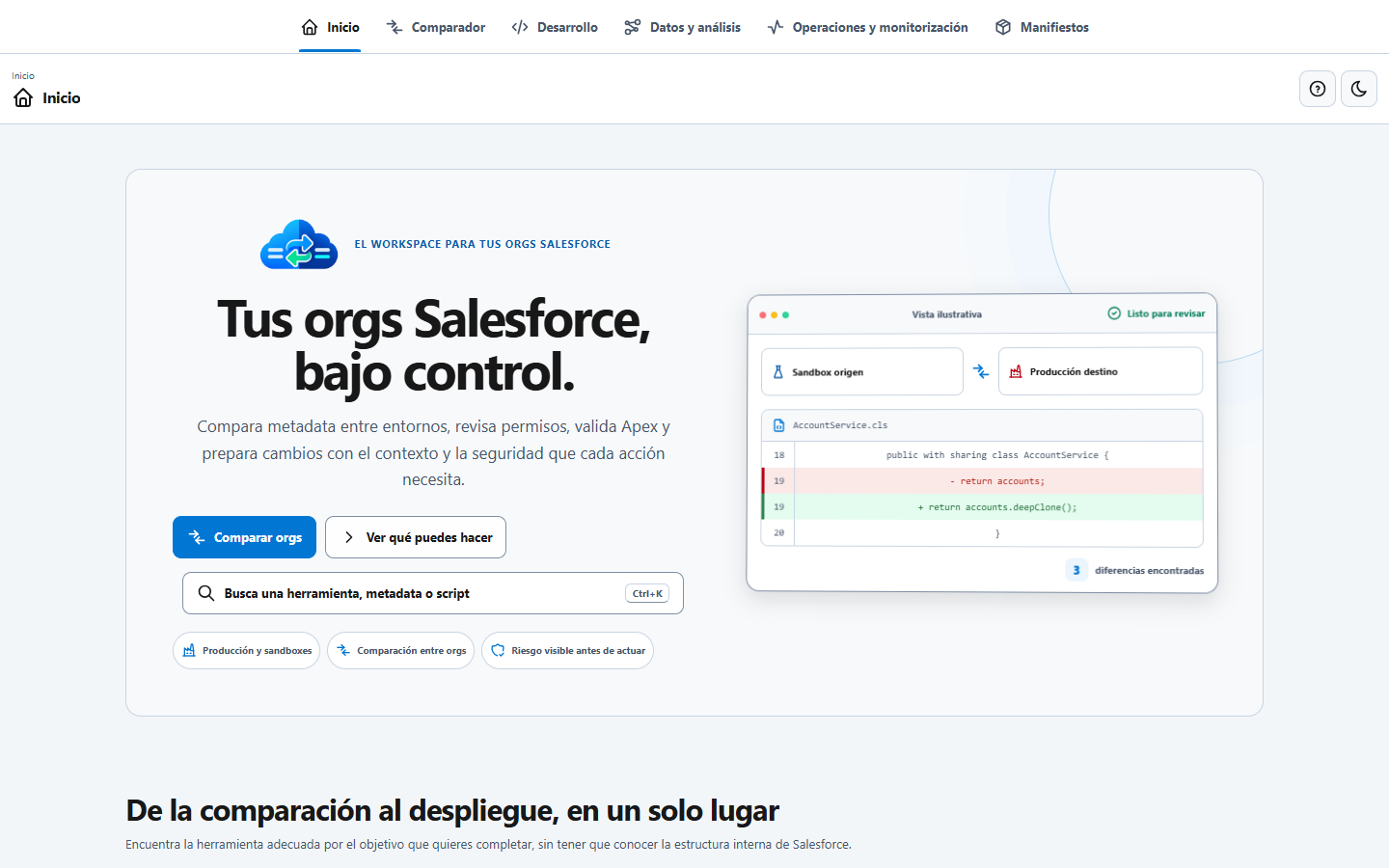
Task: Focus the Busca una herramienta search field
Action: pyautogui.click(x=433, y=593)
